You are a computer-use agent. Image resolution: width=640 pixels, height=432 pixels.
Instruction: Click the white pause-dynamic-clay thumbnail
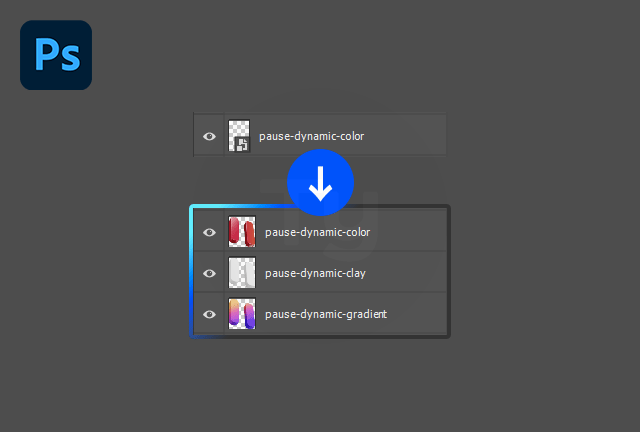[x=242, y=273]
